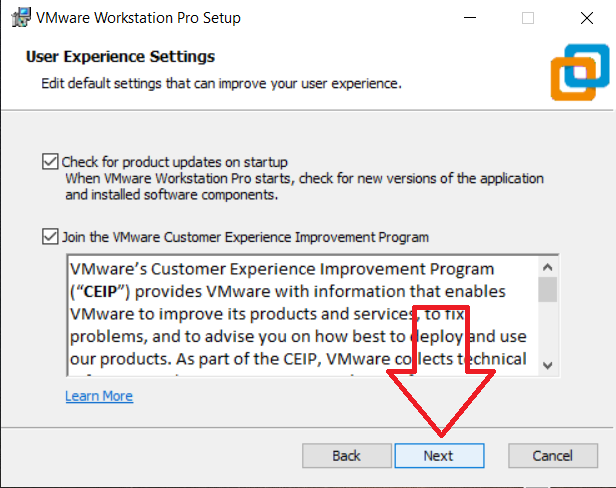Viewport: 616px width, 488px height.
Task: Uncheck the Customer Experience Improvement Program checkbox
Action: [x=50, y=238]
